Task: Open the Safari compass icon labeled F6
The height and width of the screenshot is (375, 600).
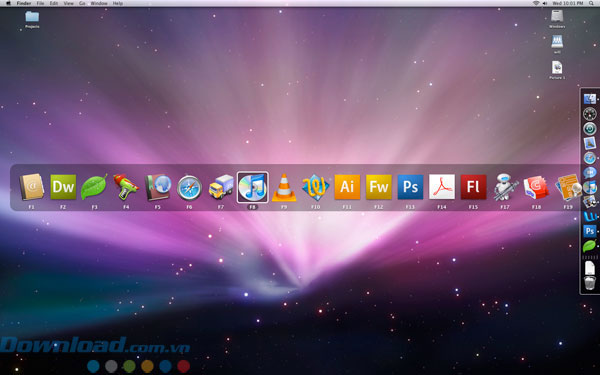Action: pyautogui.click(x=189, y=188)
